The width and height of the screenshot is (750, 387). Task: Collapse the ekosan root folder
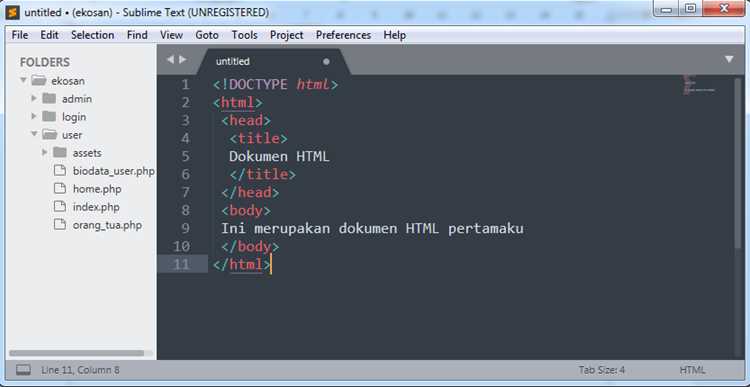23,80
